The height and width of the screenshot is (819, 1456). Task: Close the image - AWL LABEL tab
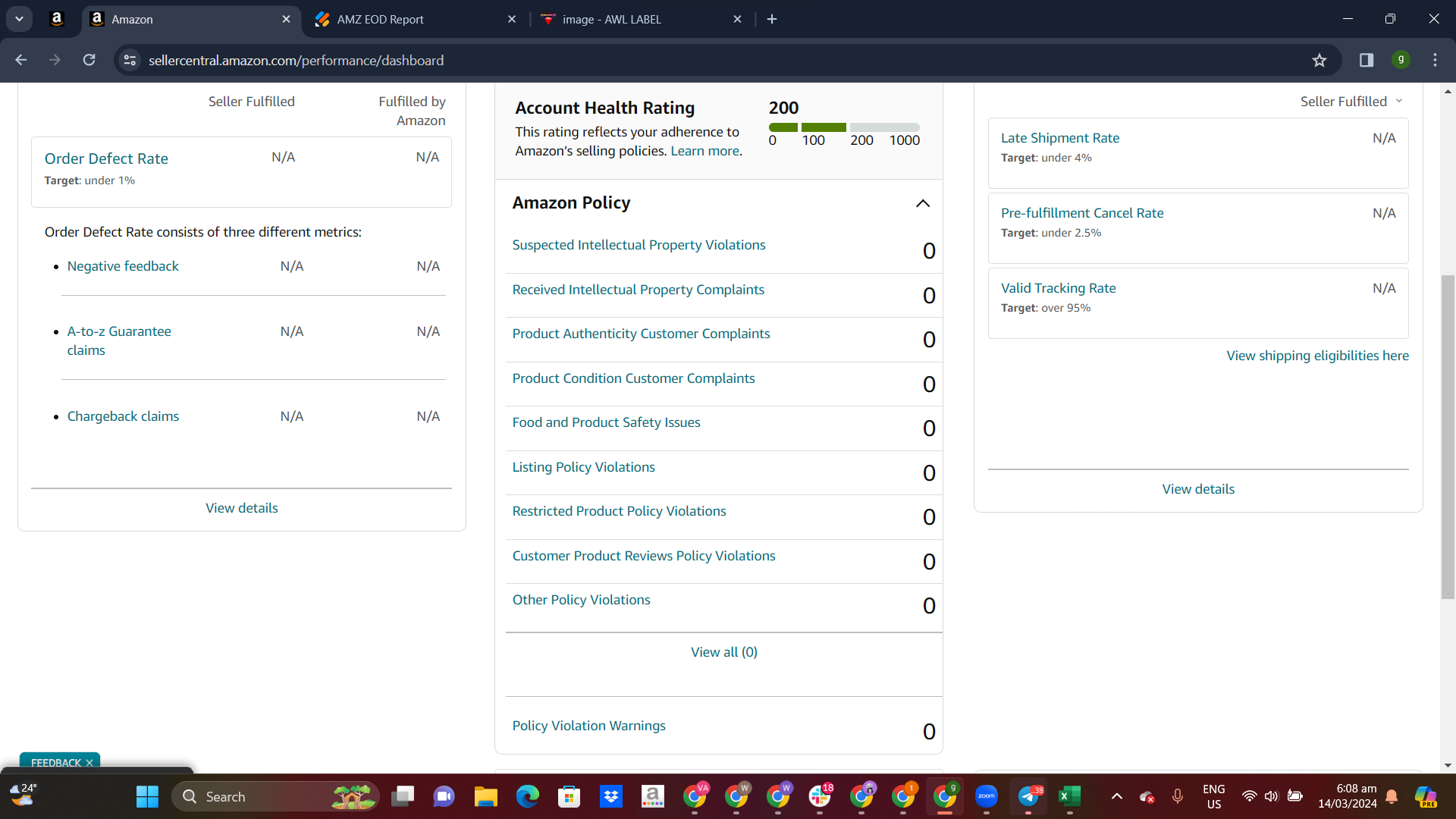pos(738,19)
